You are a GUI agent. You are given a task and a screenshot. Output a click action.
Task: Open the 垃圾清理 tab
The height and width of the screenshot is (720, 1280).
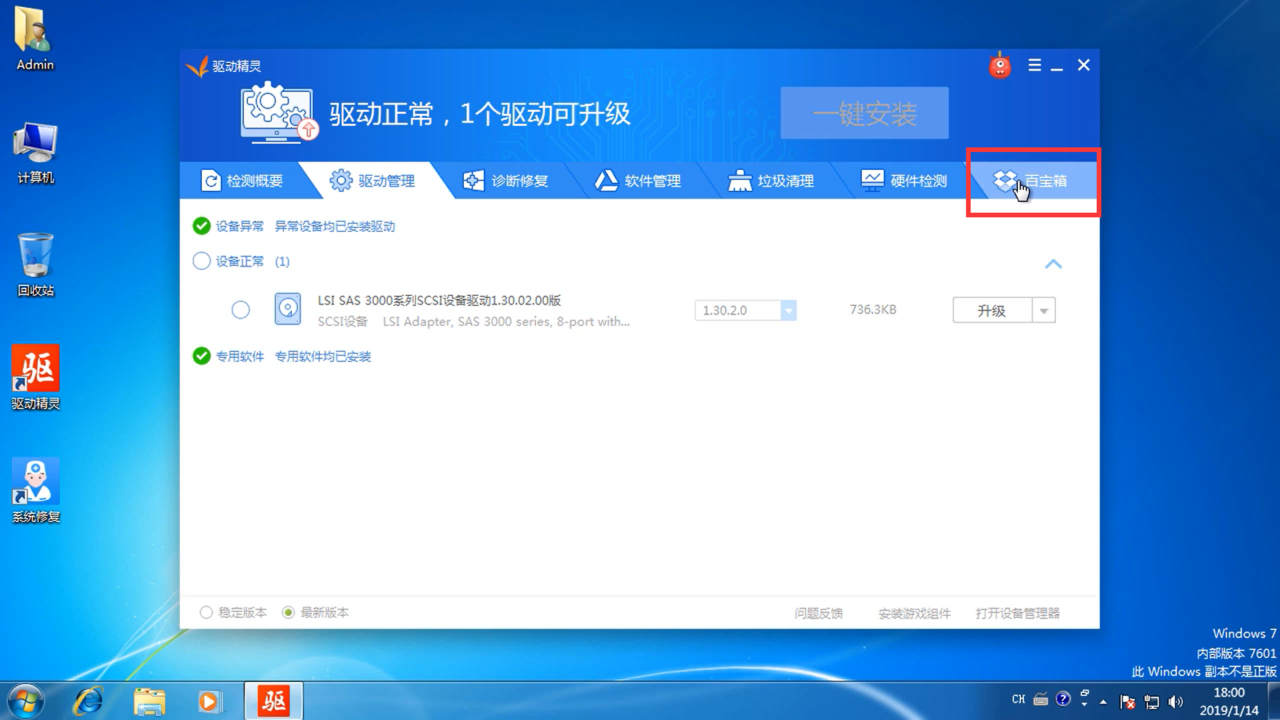[771, 181]
